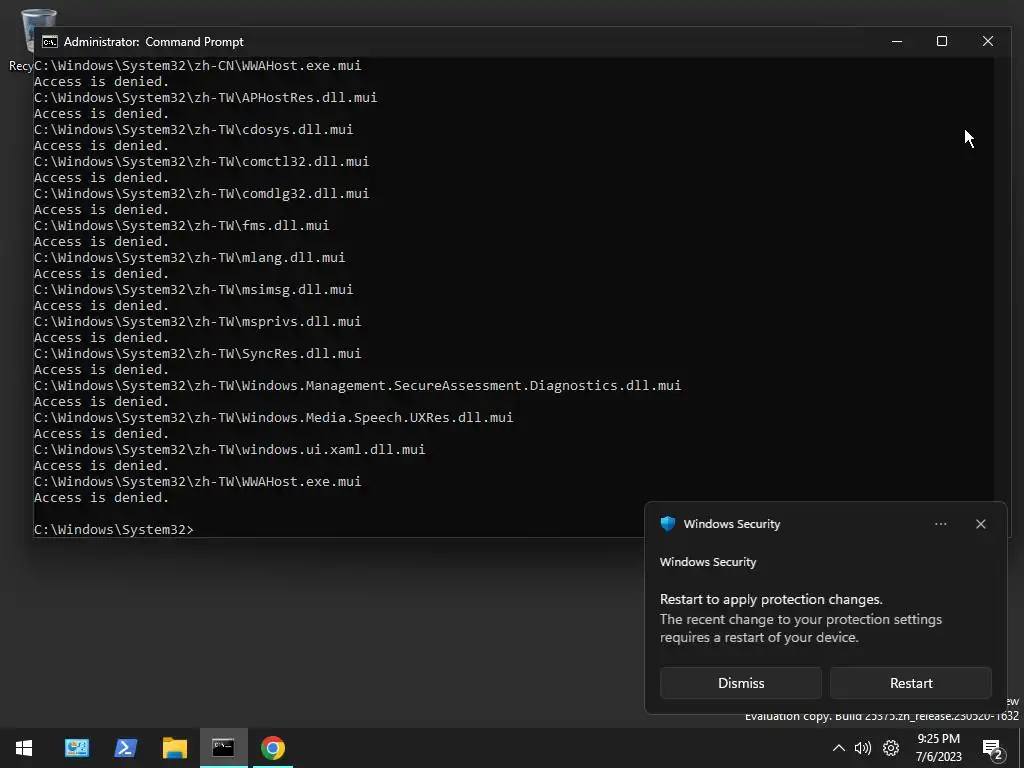Open the clock showing 9:25 PM

pyautogui.click(x=938, y=748)
